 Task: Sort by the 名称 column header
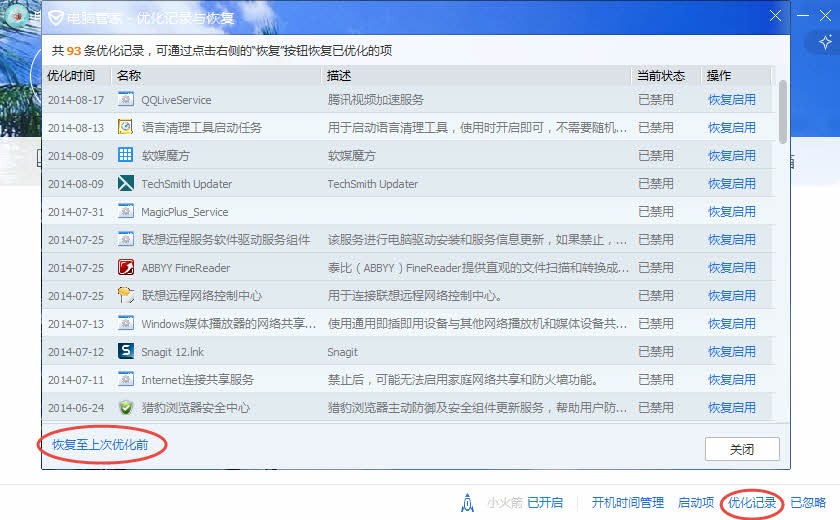click(x=129, y=76)
